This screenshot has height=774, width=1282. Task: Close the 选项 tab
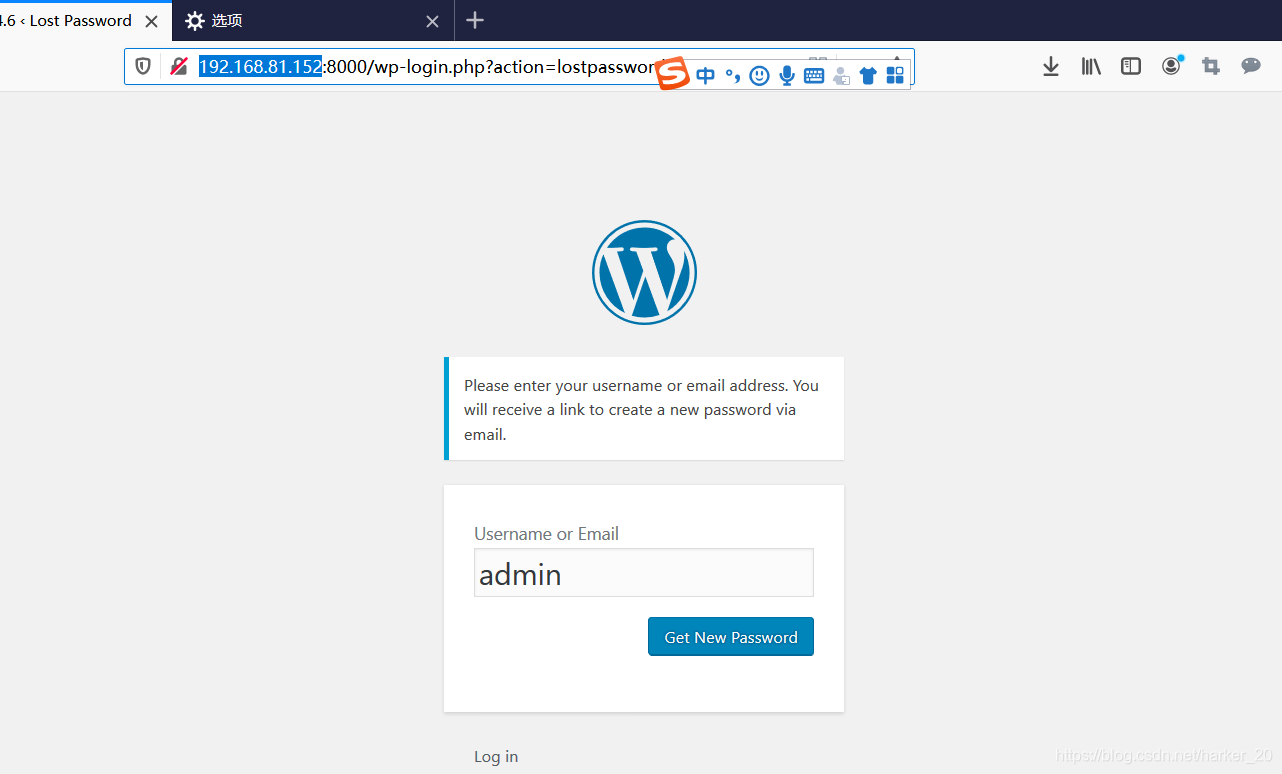[x=432, y=21]
